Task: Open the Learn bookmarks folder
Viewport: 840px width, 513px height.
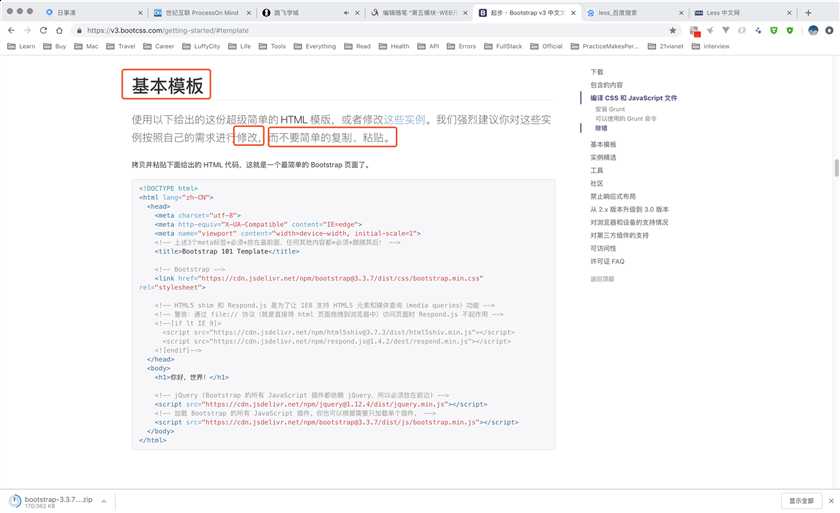Action: pos(21,47)
